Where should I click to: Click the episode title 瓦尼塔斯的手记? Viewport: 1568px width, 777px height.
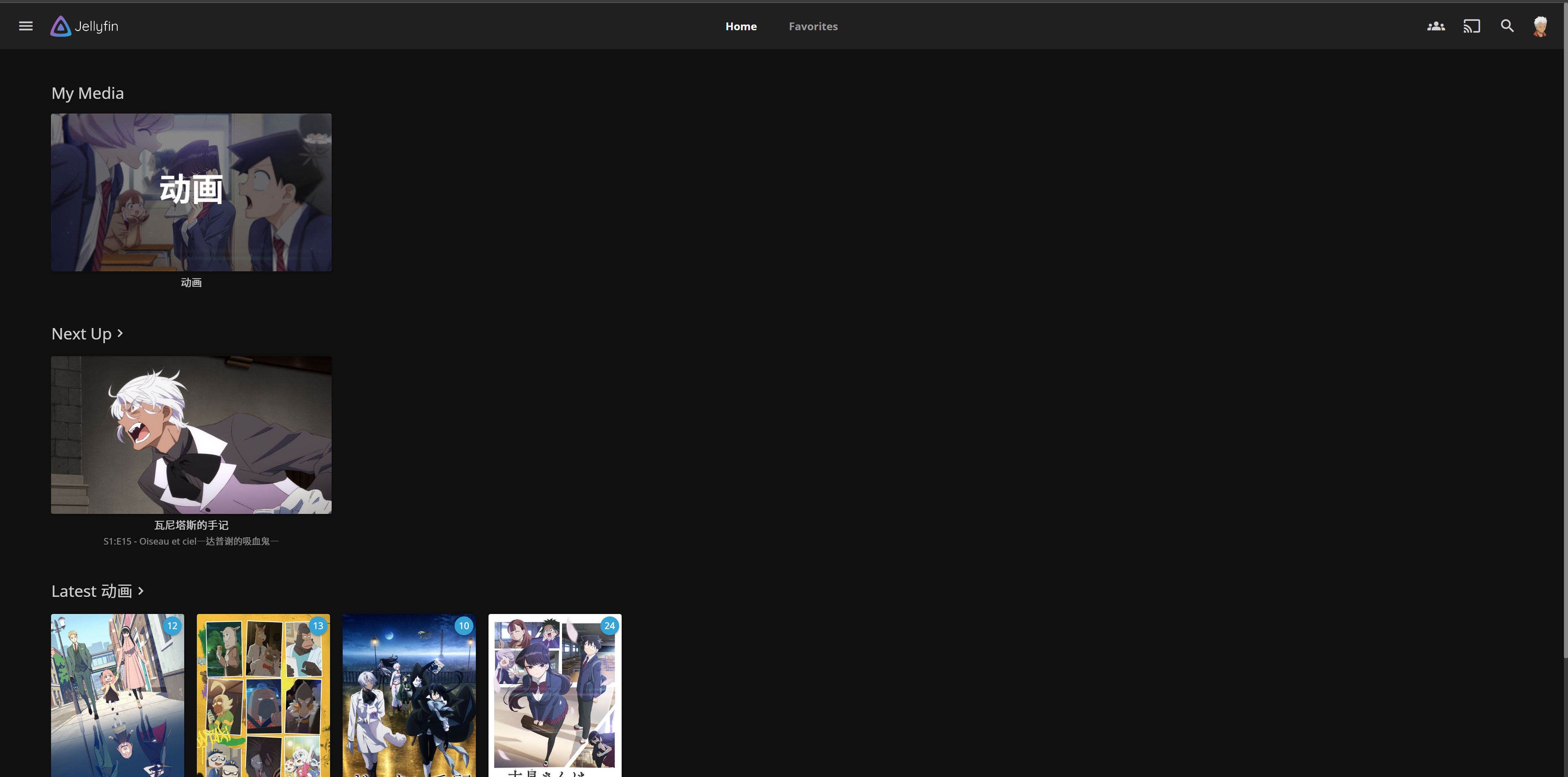tap(191, 525)
